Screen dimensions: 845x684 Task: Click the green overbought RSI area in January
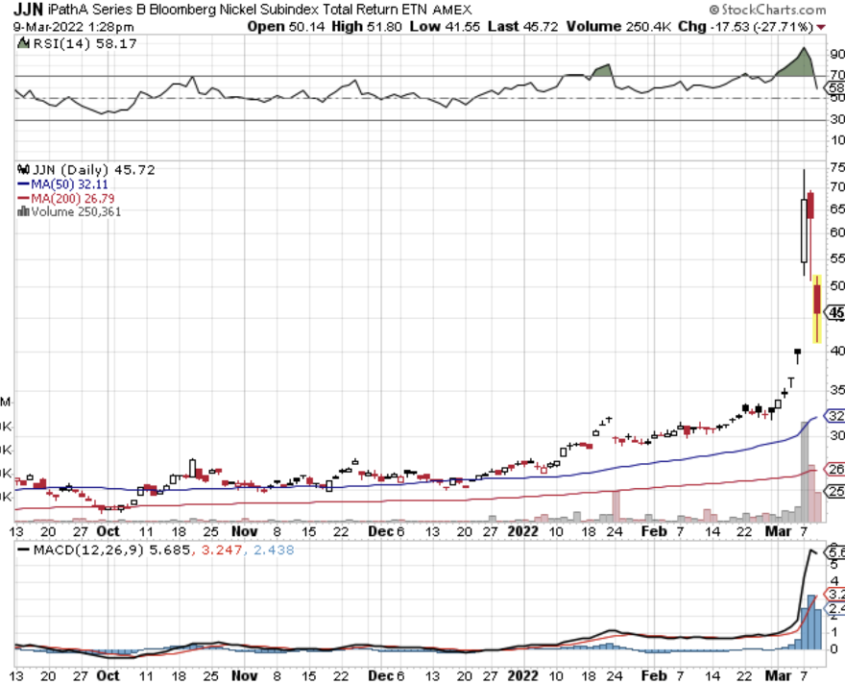pos(604,71)
